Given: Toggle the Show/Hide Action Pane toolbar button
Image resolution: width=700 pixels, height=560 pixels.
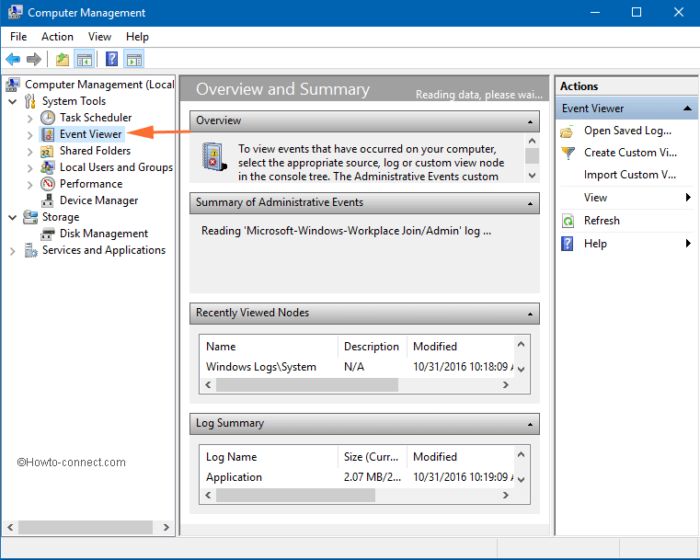Looking at the screenshot, I should (134, 60).
